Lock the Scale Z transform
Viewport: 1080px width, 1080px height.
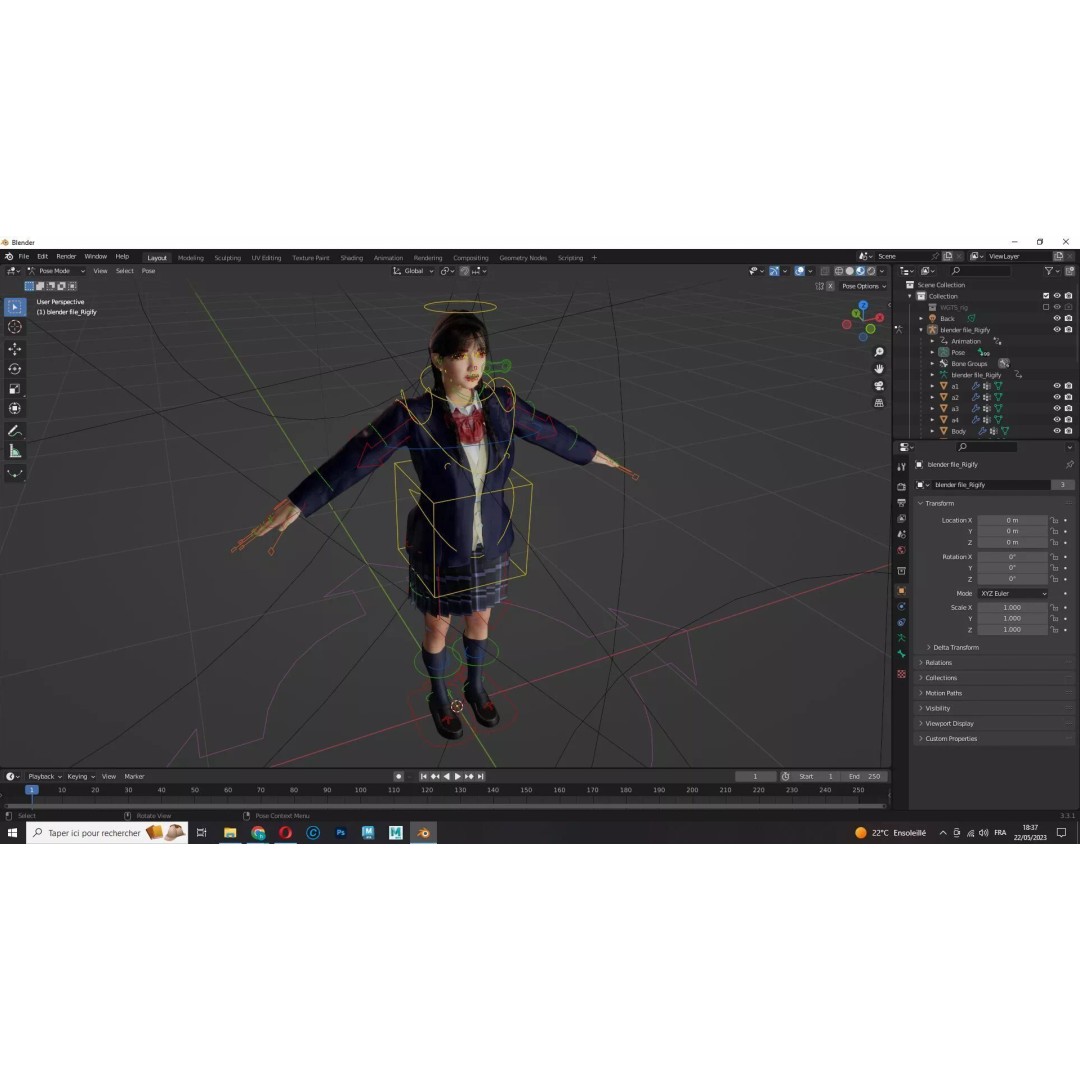point(1054,630)
